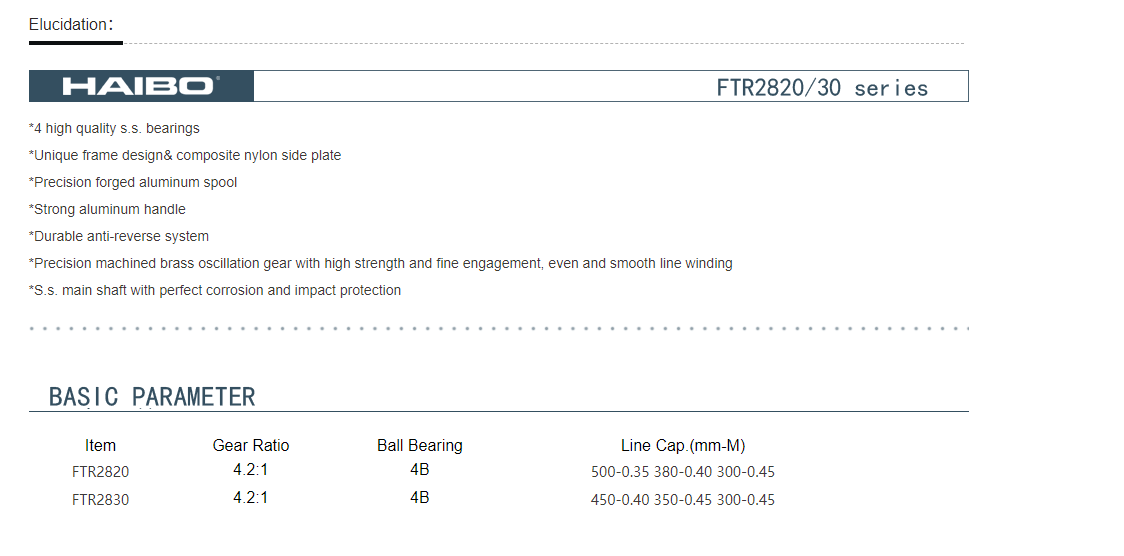Screen dimensions: 1124x556
Task: Select the Ball Bearing column header
Action: pos(420,446)
